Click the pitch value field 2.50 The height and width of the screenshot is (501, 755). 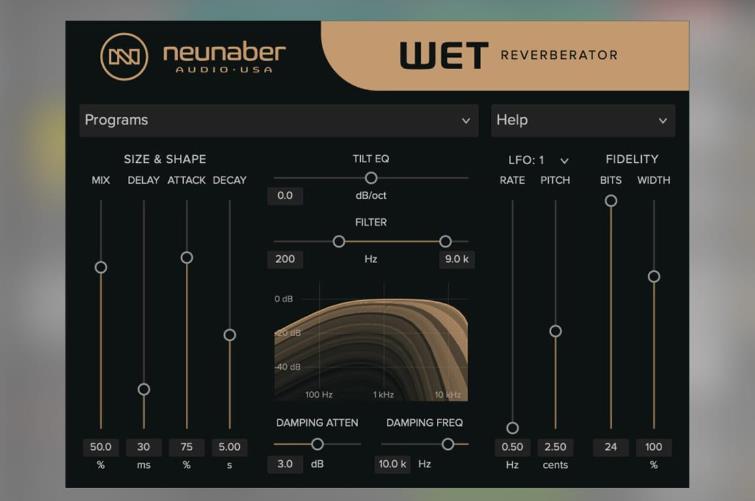tap(555, 447)
